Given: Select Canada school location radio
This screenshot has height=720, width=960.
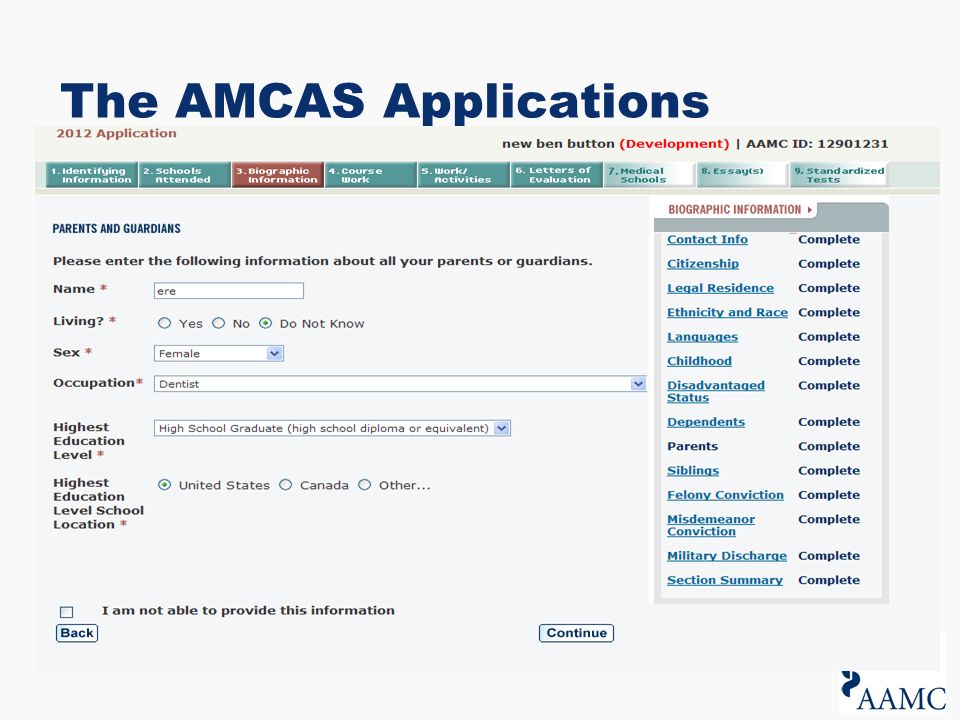Looking at the screenshot, I should (285, 485).
